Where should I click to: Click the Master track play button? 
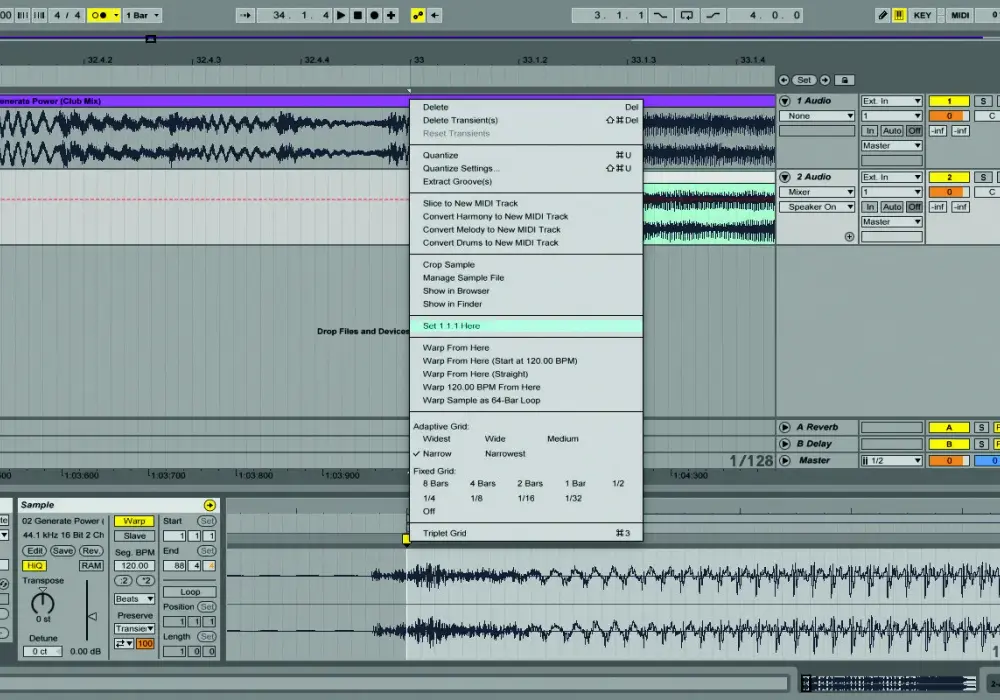[x=784, y=460]
